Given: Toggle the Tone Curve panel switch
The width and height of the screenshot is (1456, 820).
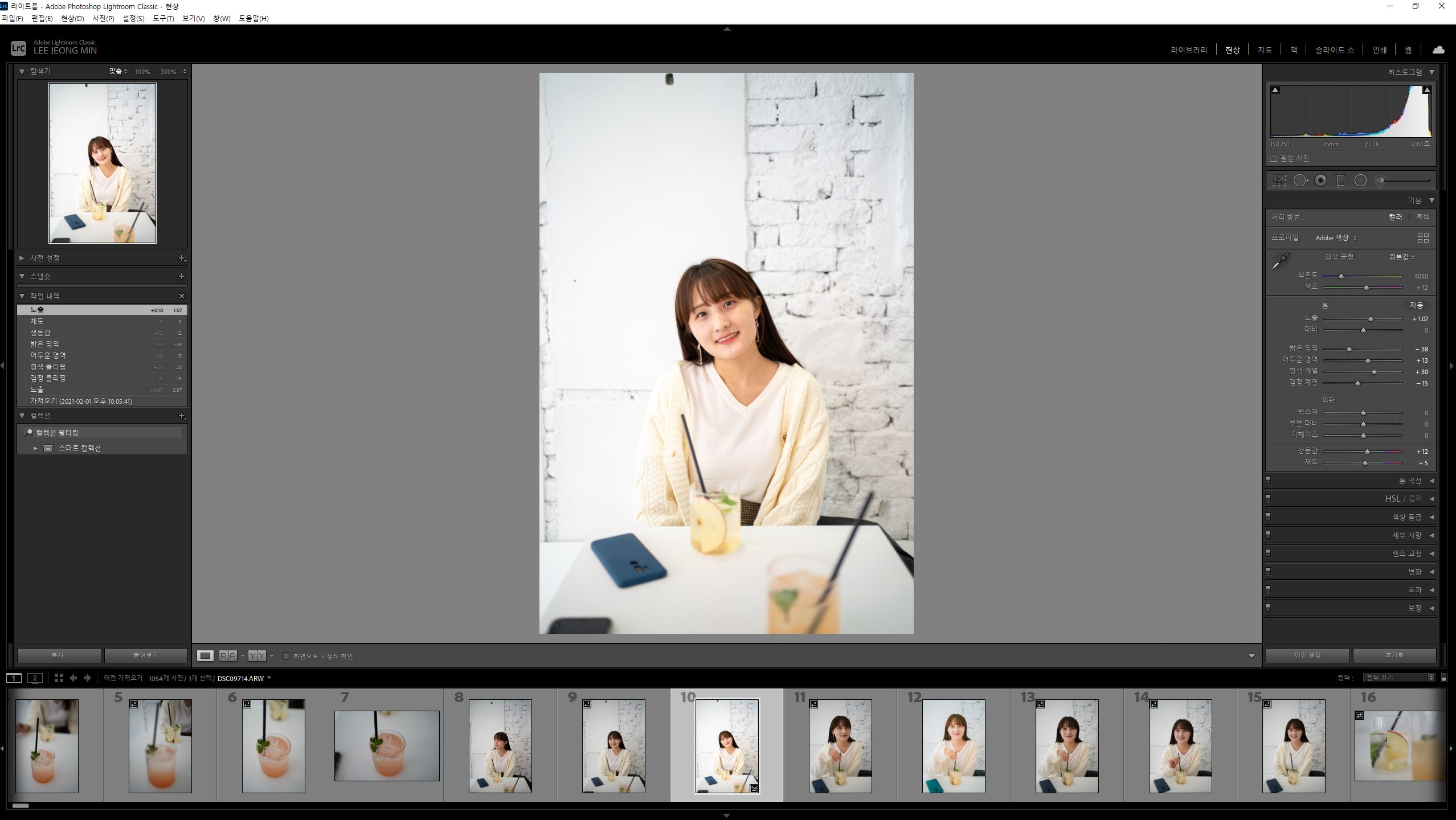Looking at the screenshot, I should (x=1268, y=481).
